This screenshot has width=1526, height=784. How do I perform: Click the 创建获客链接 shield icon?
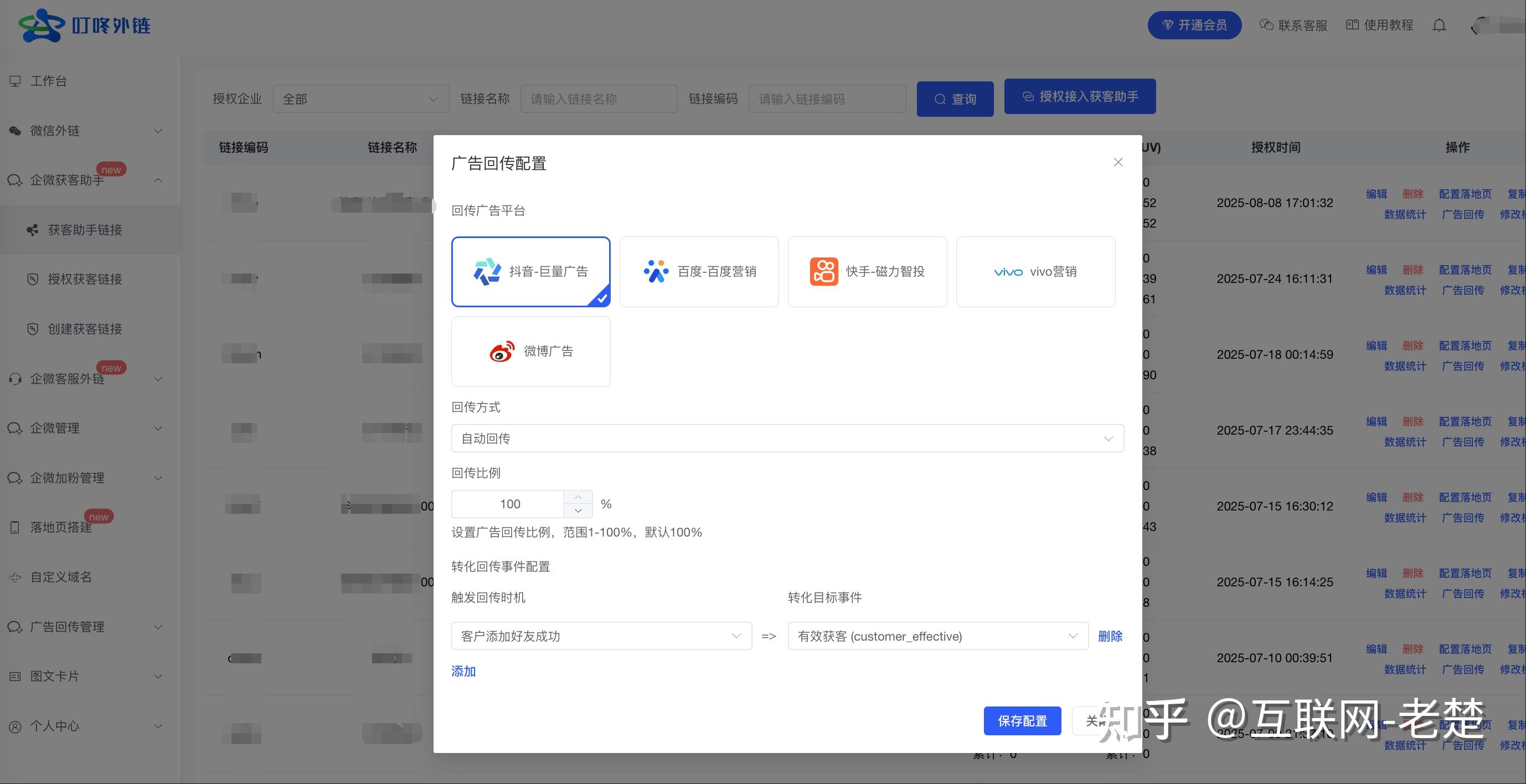coord(33,329)
